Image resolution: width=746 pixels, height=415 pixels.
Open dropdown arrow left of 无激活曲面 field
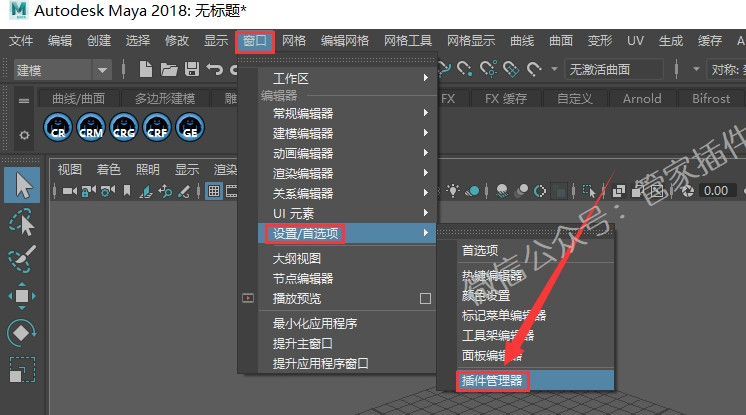coord(554,69)
